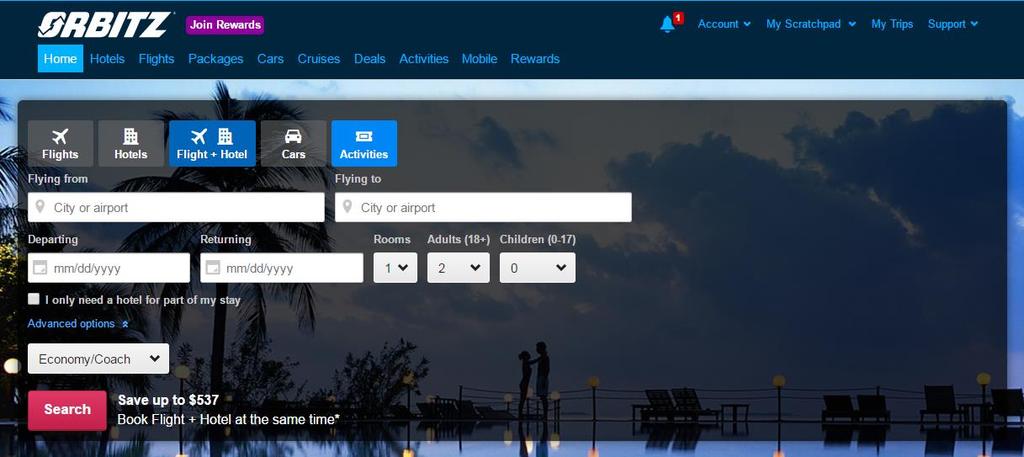Expand the My Scratchpad menu

pos(811,24)
